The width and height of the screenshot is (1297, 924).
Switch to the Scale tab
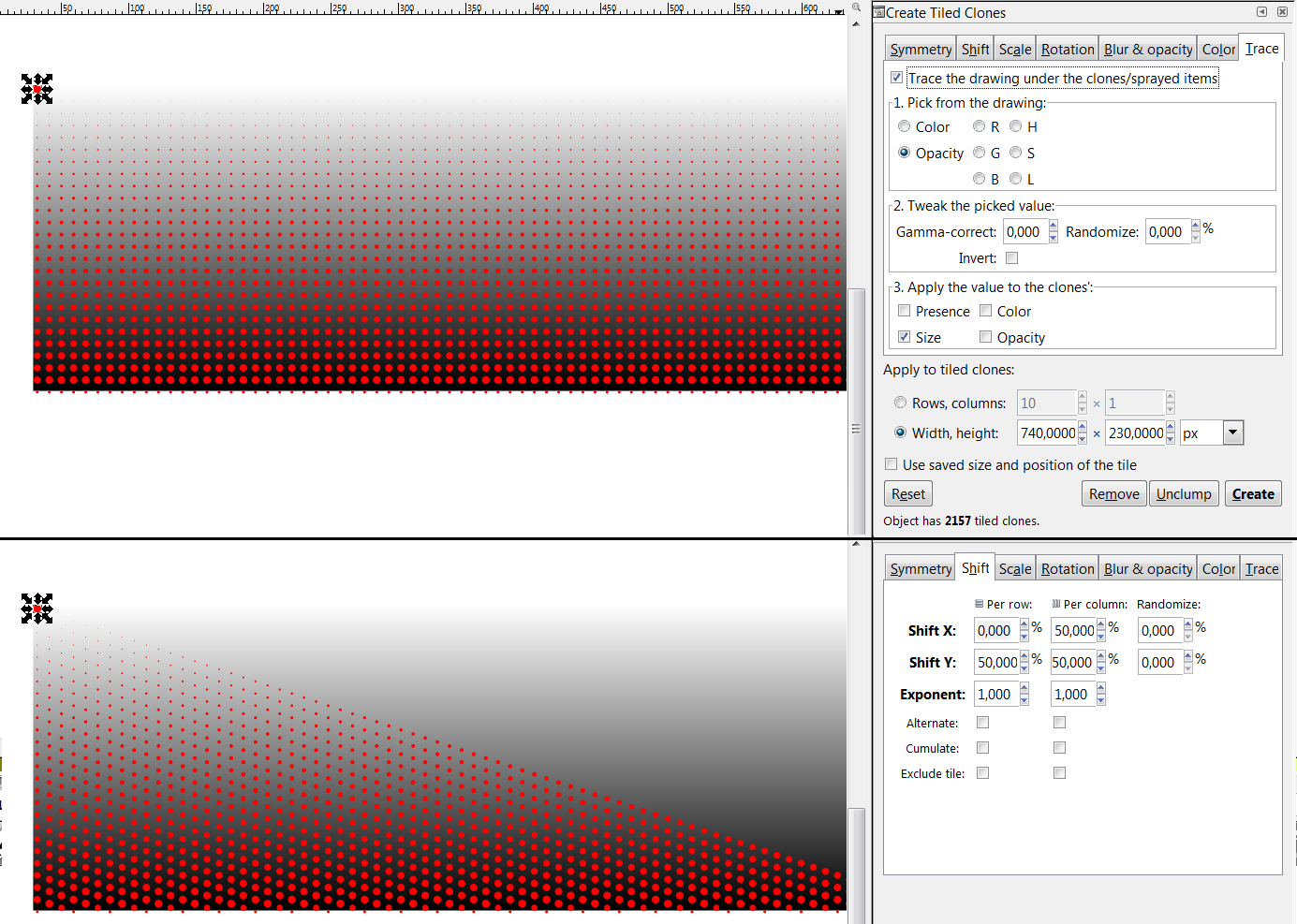[1014, 48]
